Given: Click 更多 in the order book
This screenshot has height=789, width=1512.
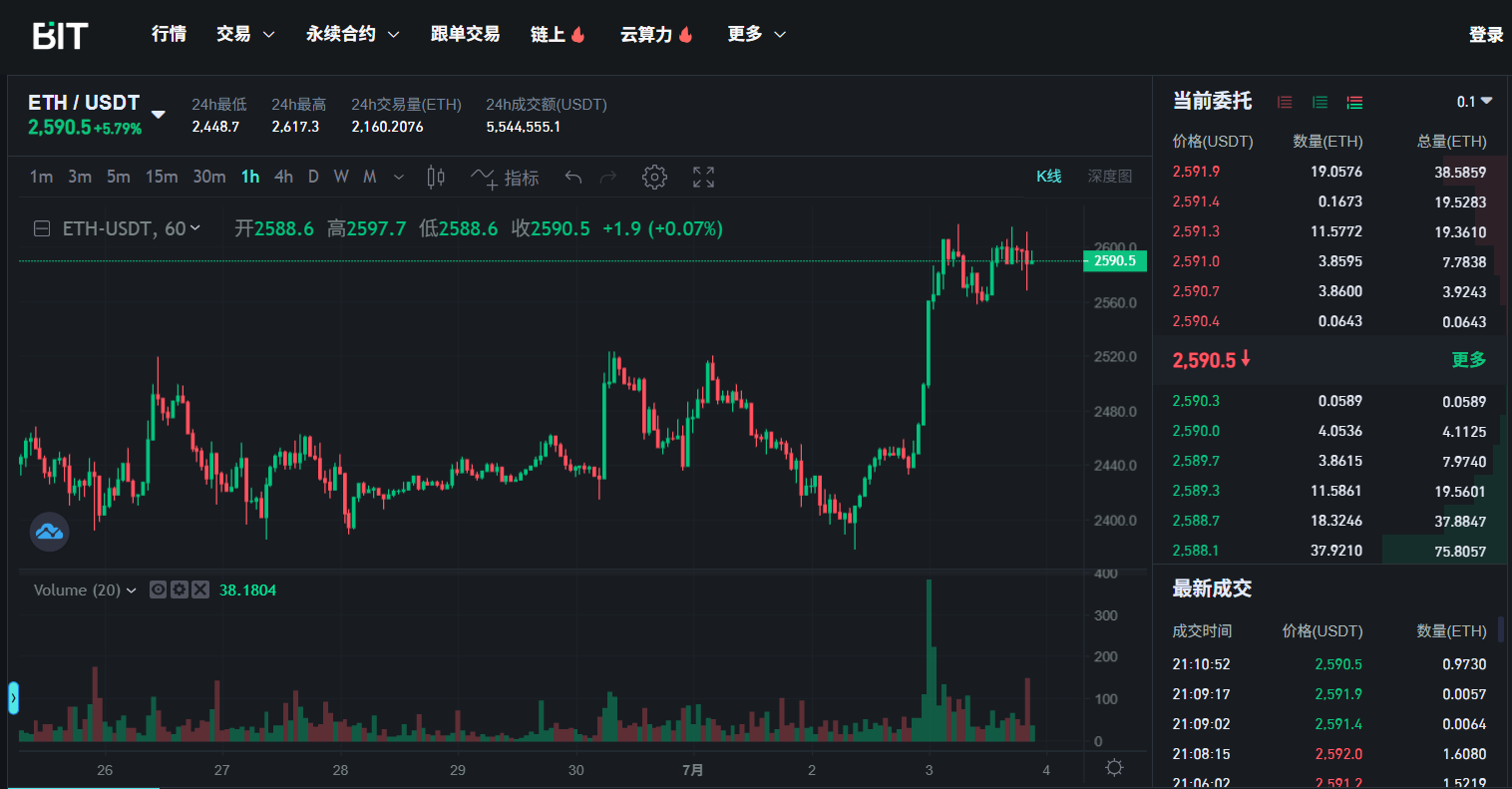Looking at the screenshot, I should pyautogui.click(x=1468, y=360).
